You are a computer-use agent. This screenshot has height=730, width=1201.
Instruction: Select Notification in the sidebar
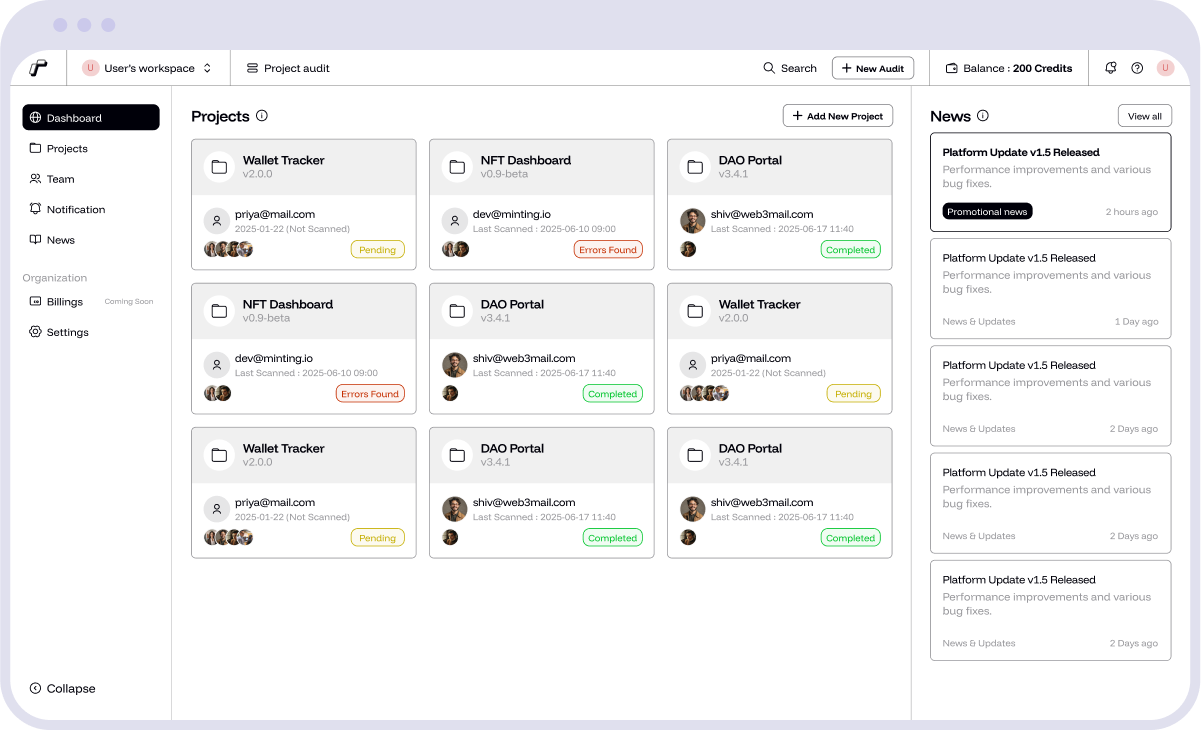75,209
